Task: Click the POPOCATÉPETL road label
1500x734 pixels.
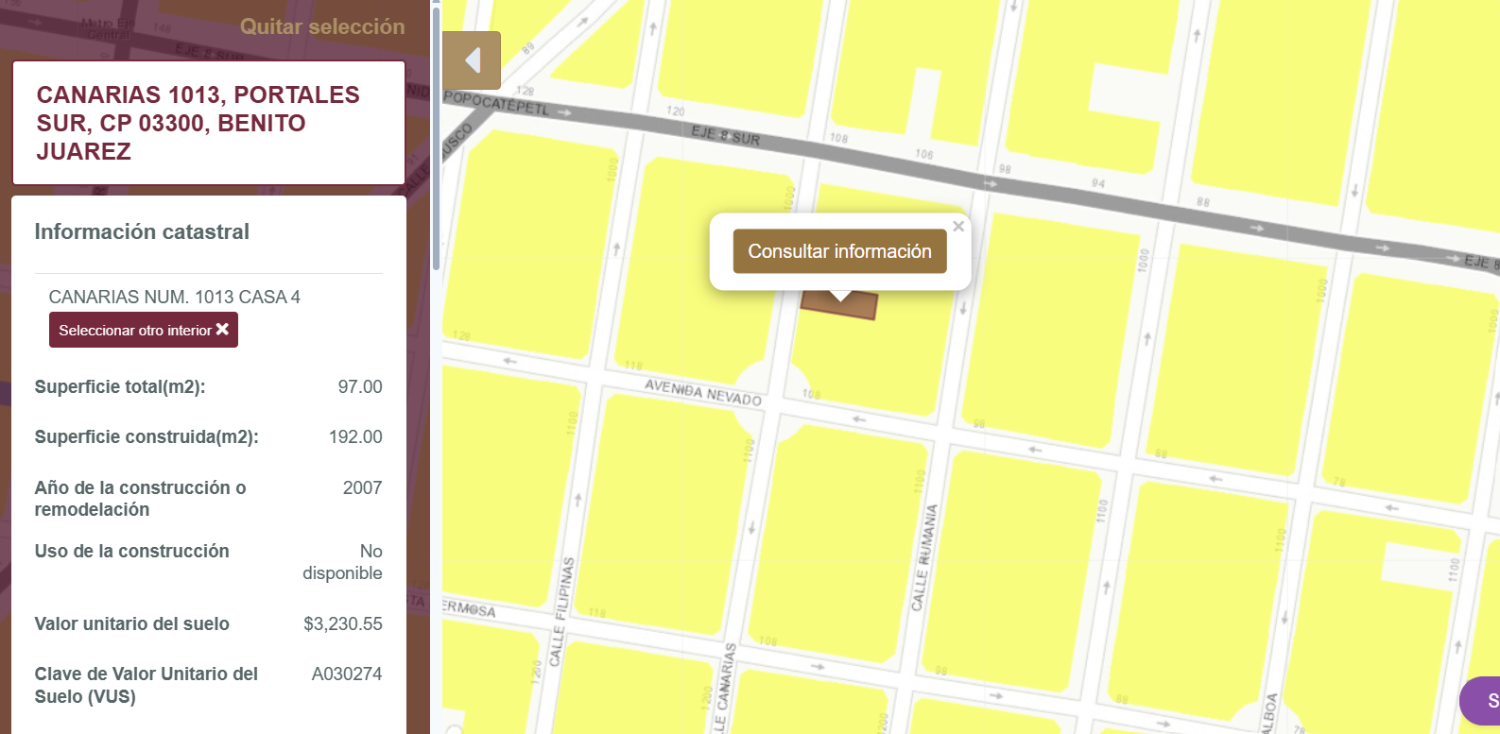Action: pos(497,103)
